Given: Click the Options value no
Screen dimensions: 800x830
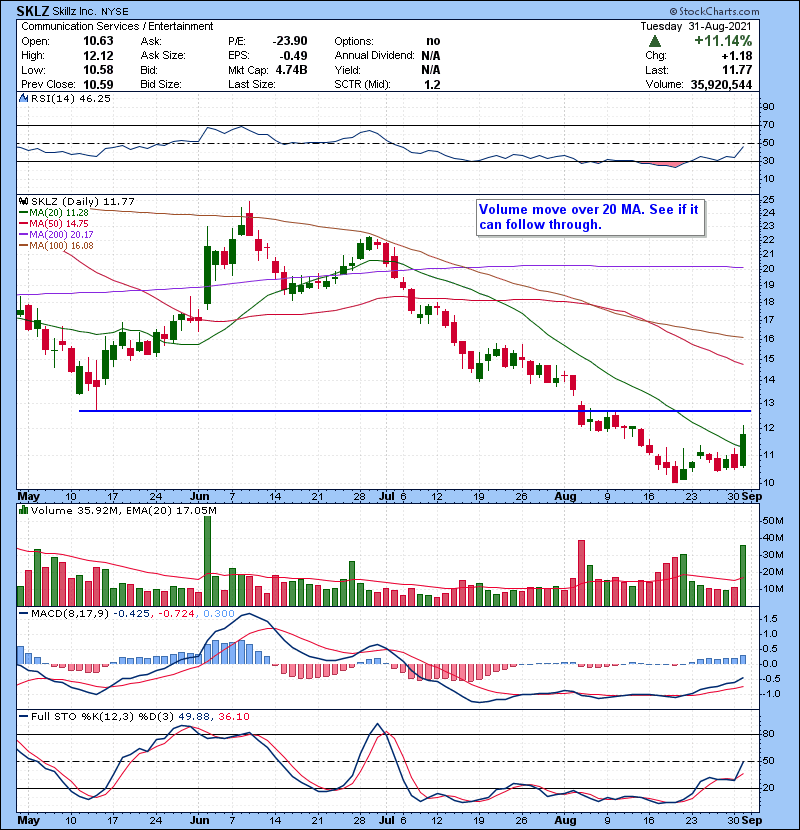Looking at the screenshot, I should (x=433, y=41).
